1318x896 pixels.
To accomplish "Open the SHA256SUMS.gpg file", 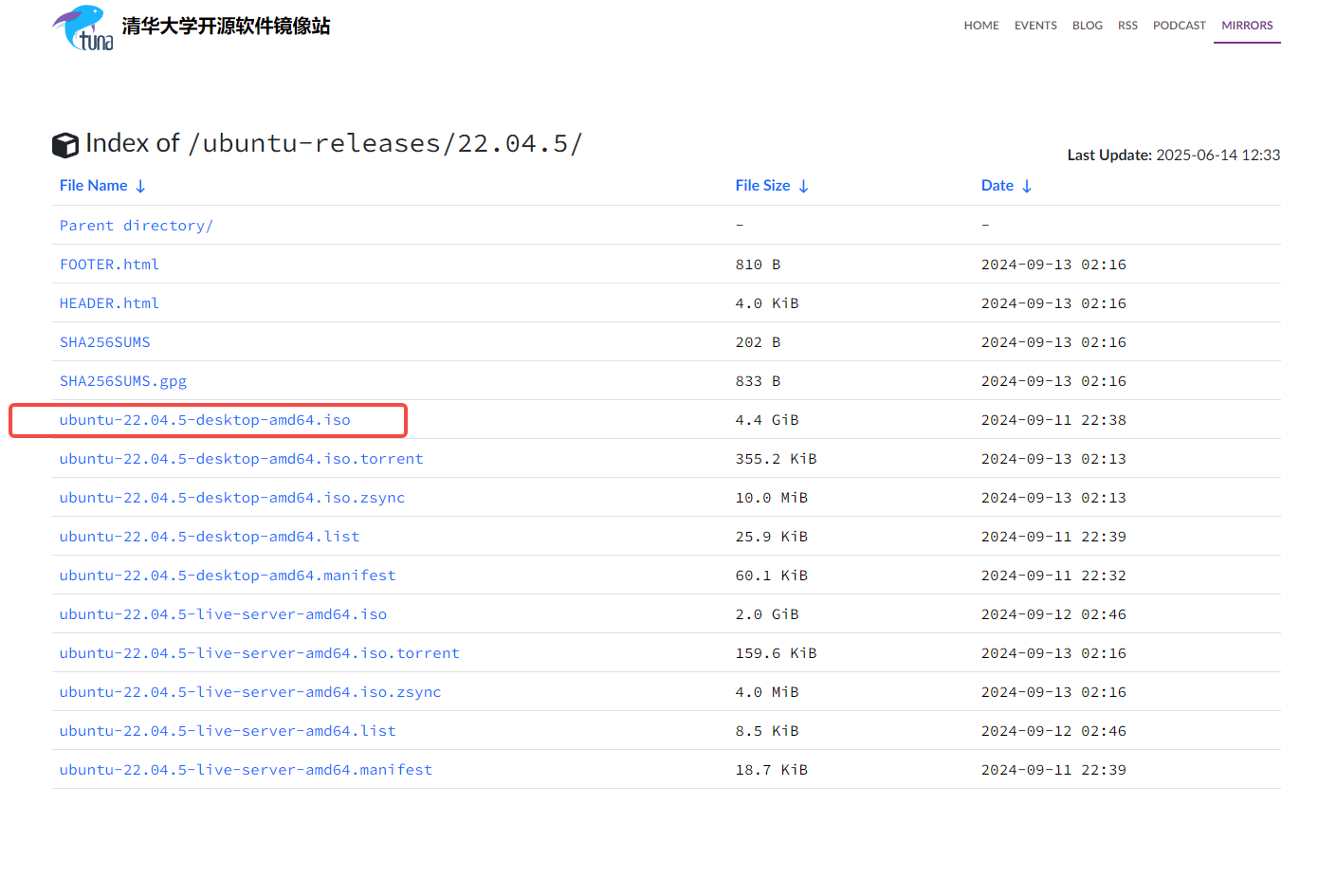I will pyautogui.click(x=123, y=381).
